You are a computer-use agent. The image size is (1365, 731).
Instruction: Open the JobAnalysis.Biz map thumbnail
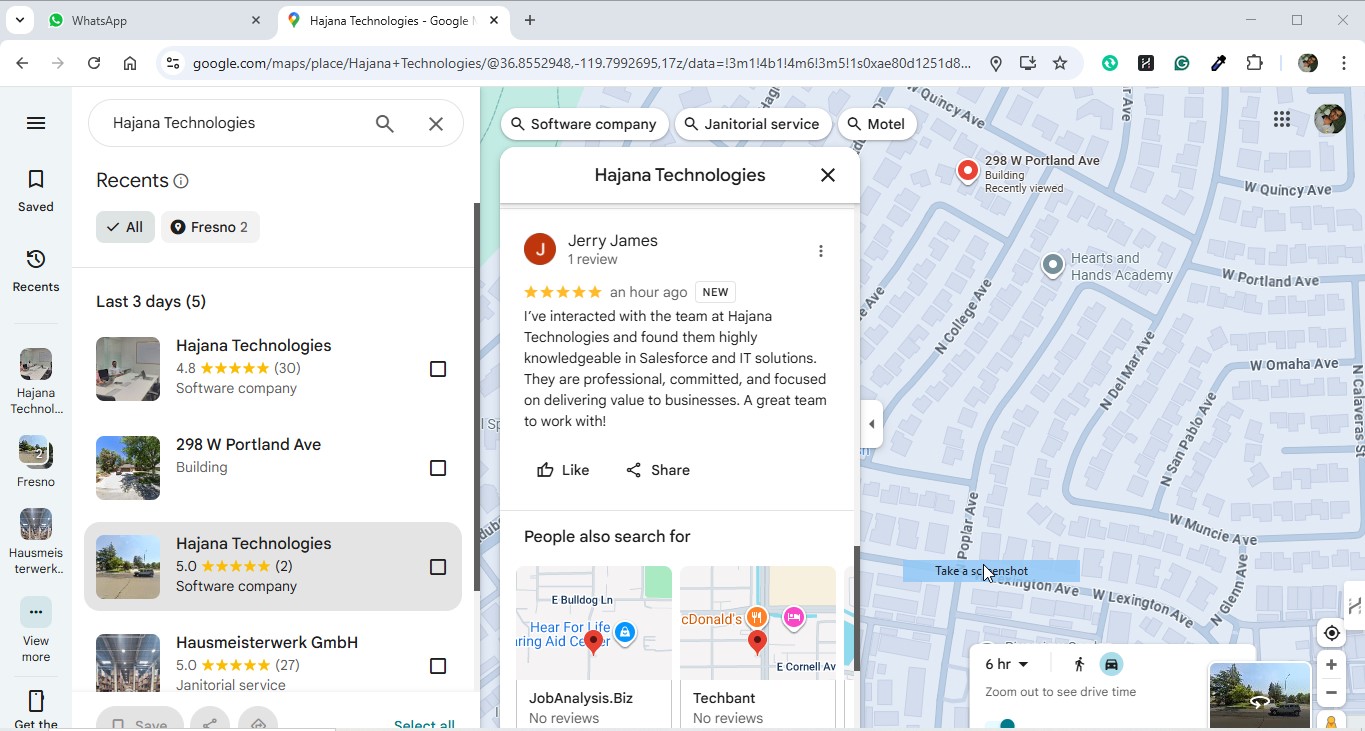coord(594,623)
